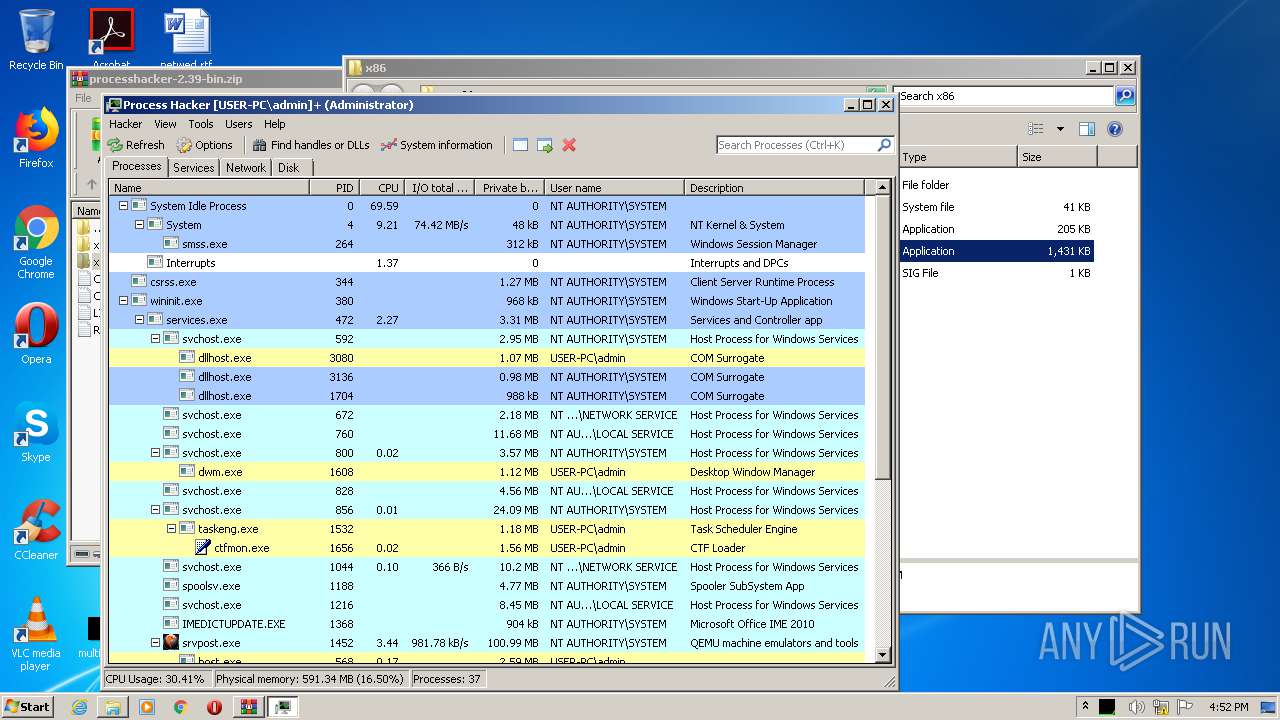
Task: Open the Tools menu
Action: pos(201,124)
